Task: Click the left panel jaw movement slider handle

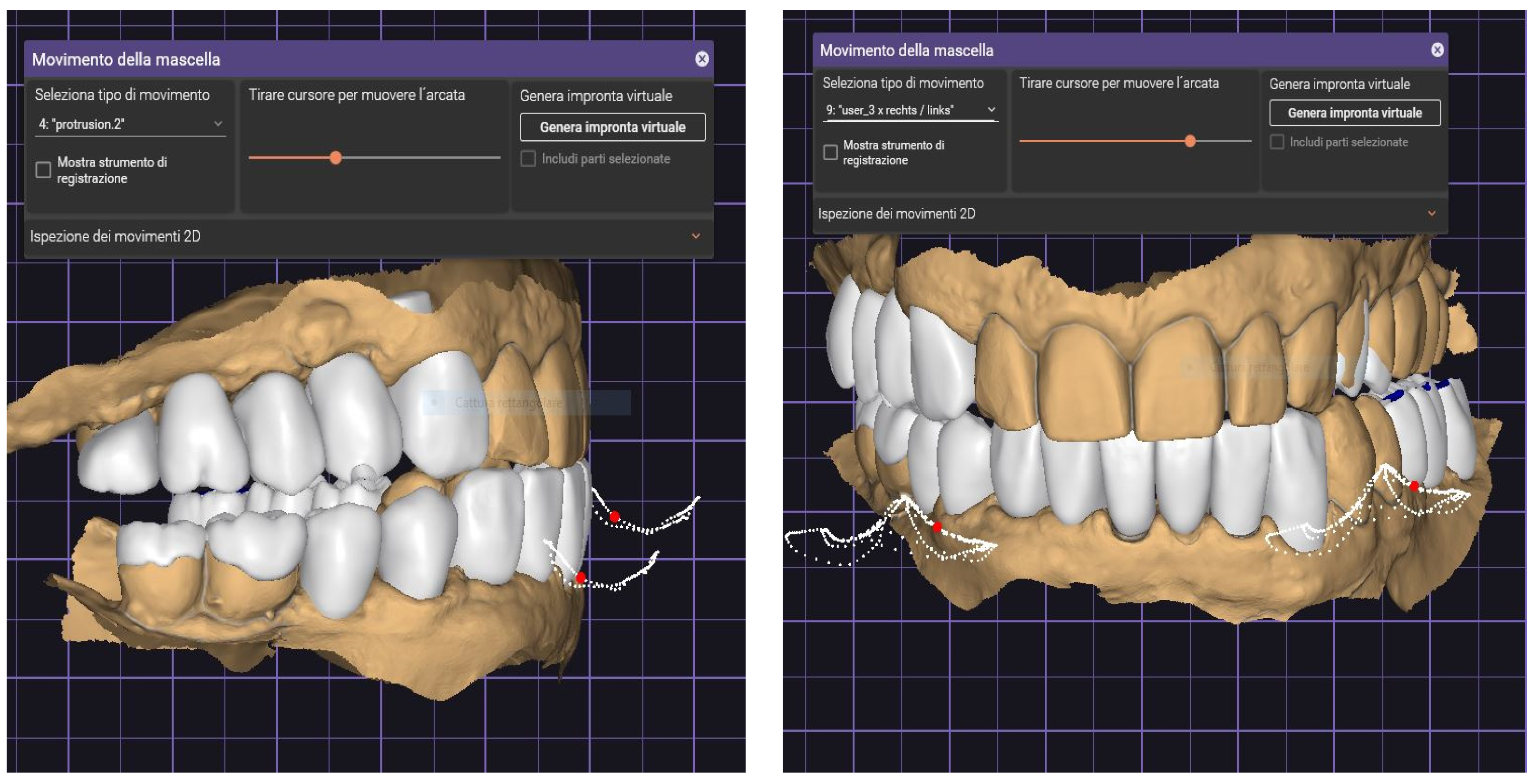Action: pos(335,158)
